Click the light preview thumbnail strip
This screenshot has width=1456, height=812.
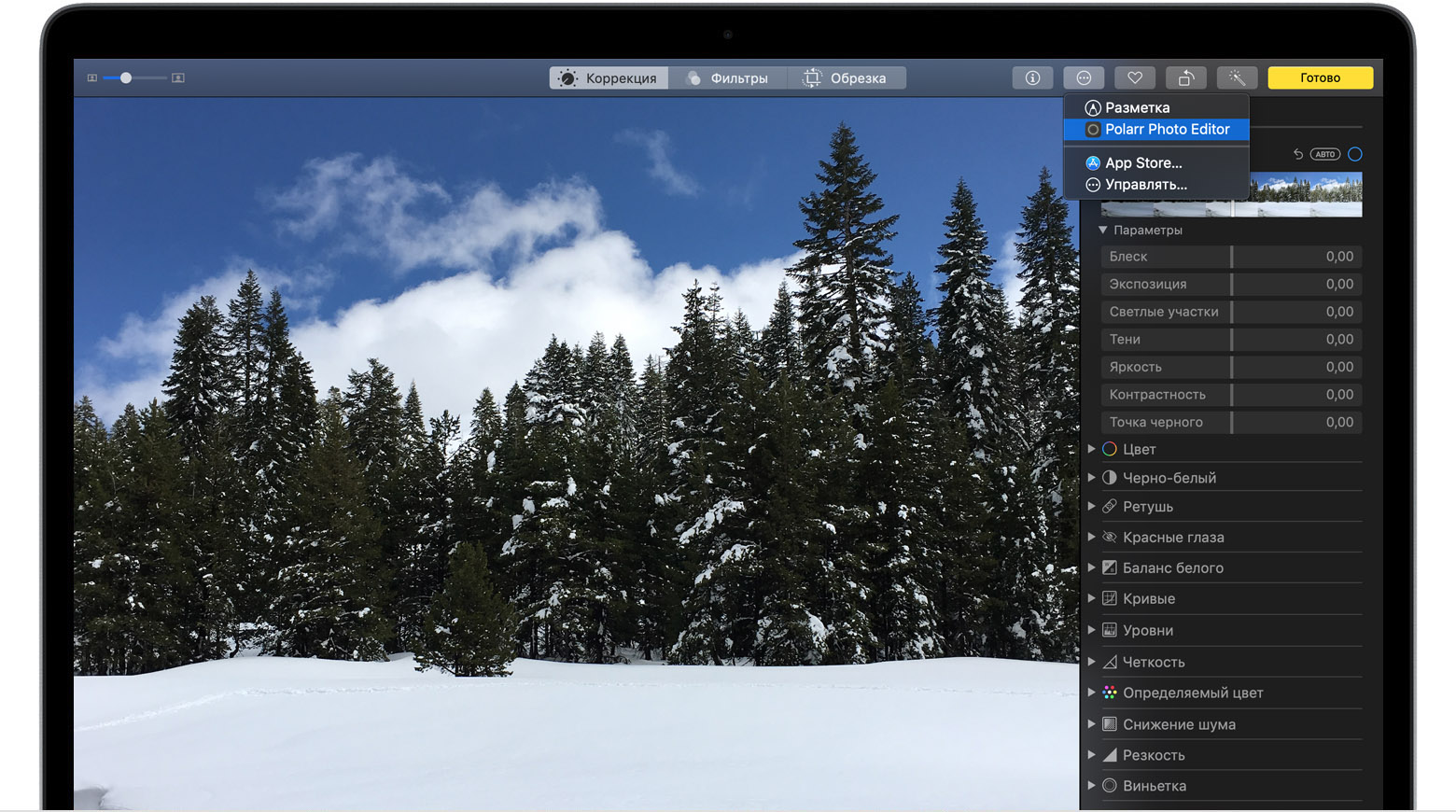1306,194
